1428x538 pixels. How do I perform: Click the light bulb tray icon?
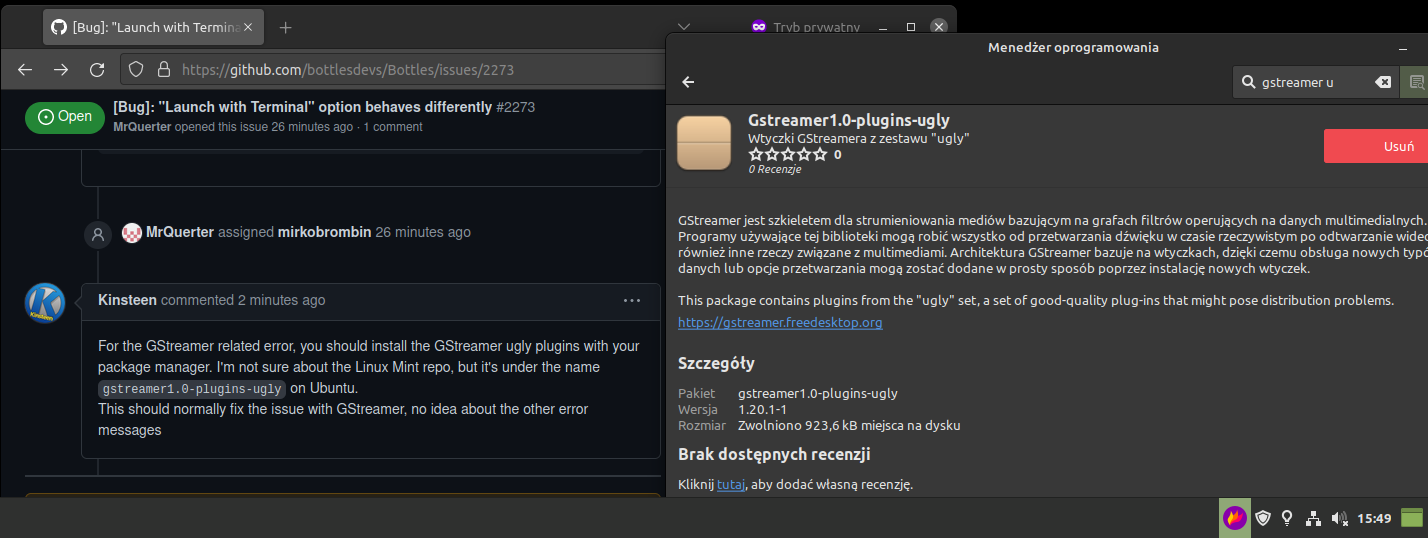pyautogui.click(x=1287, y=518)
